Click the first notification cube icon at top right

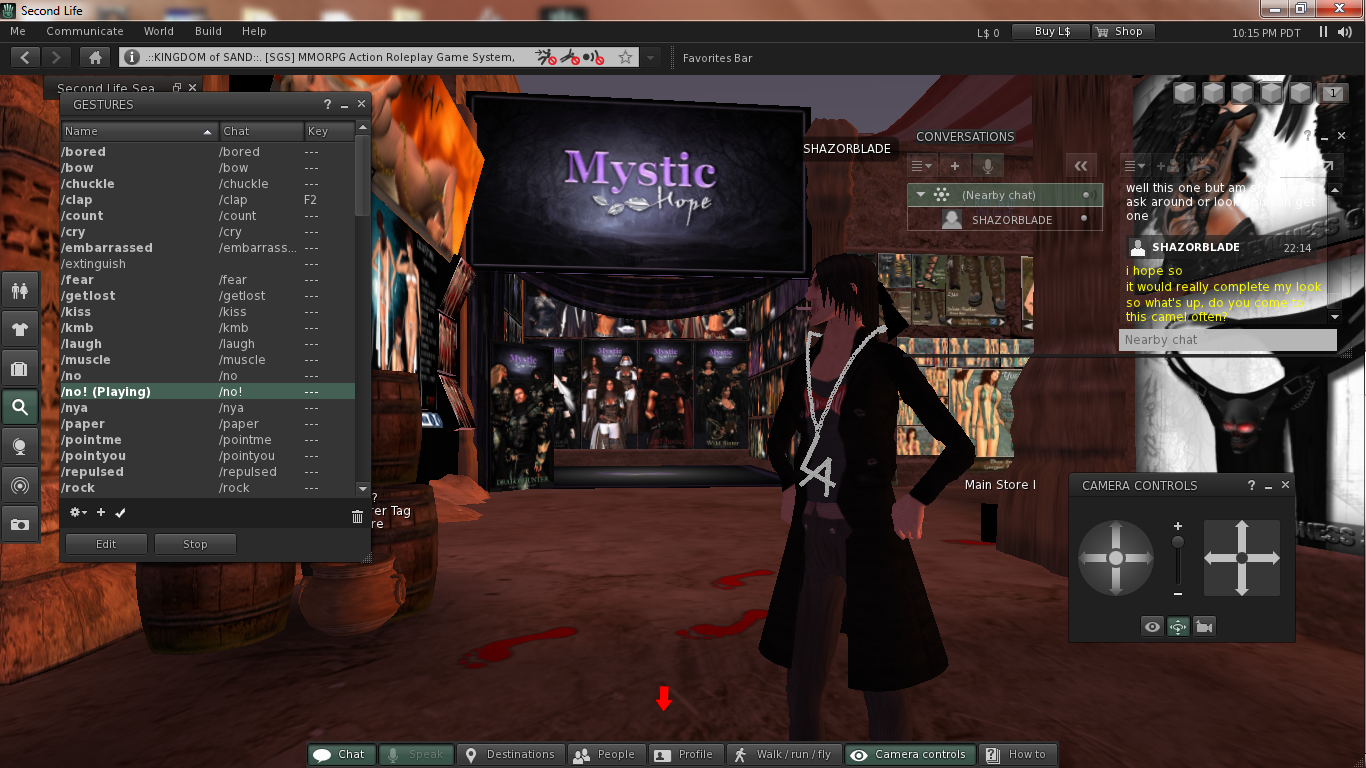pyautogui.click(x=1185, y=93)
